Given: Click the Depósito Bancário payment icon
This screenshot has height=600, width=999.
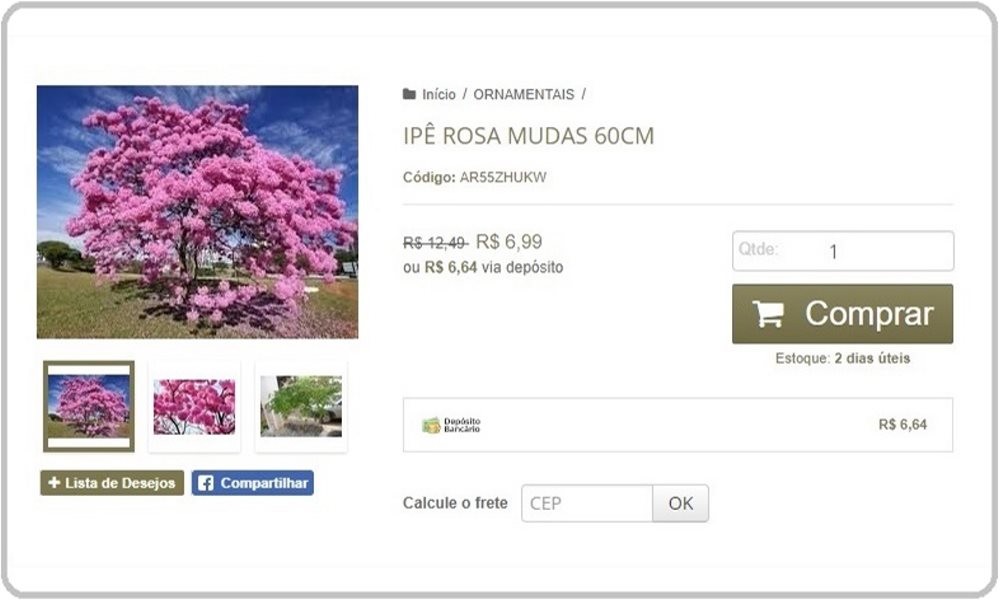Looking at the screenshot, I should pos(431,425).
